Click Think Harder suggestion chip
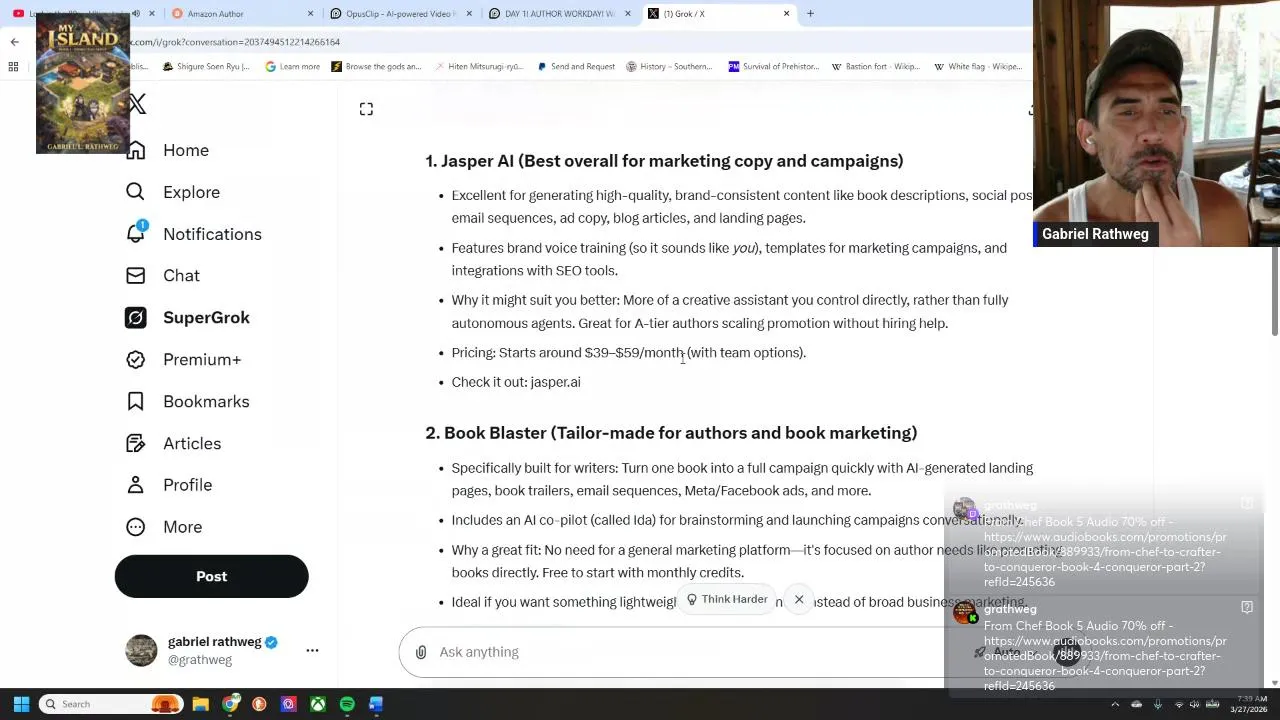This screenshot has width=1280, height=720. (727, 600)
